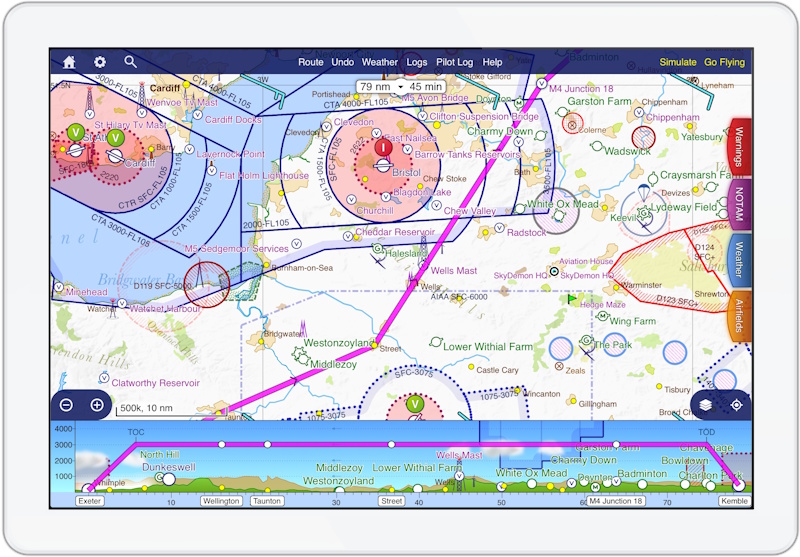This screenshot has width=800, height=557.
Task: Open the orange Airfields side tab
Action: [738, 316]
